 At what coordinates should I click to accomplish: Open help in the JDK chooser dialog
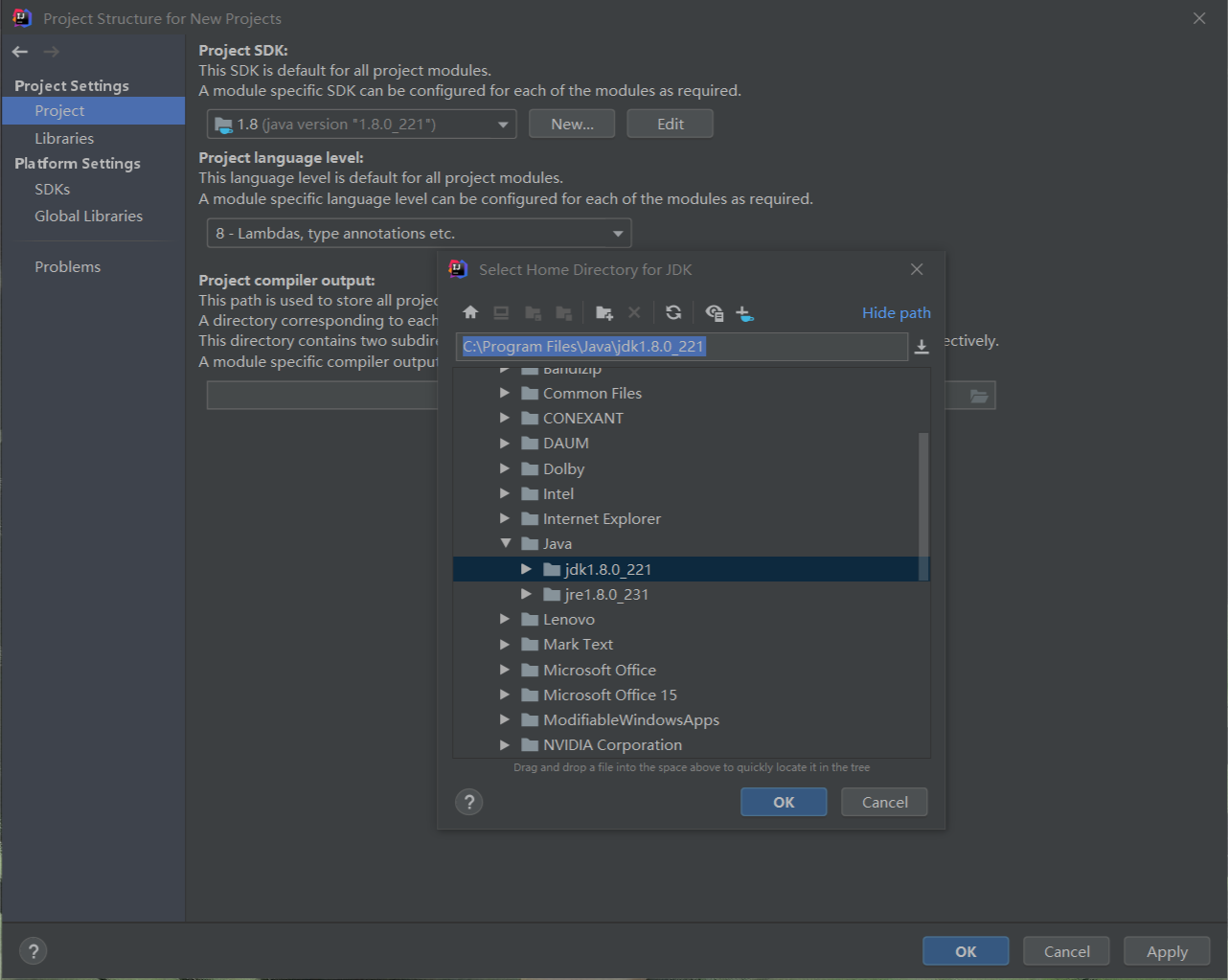(469, 802)
